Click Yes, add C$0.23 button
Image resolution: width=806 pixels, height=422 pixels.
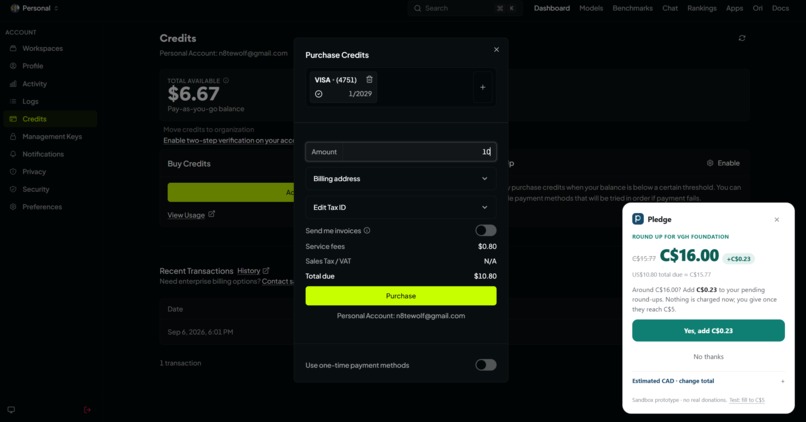click(x=708, y=331)
